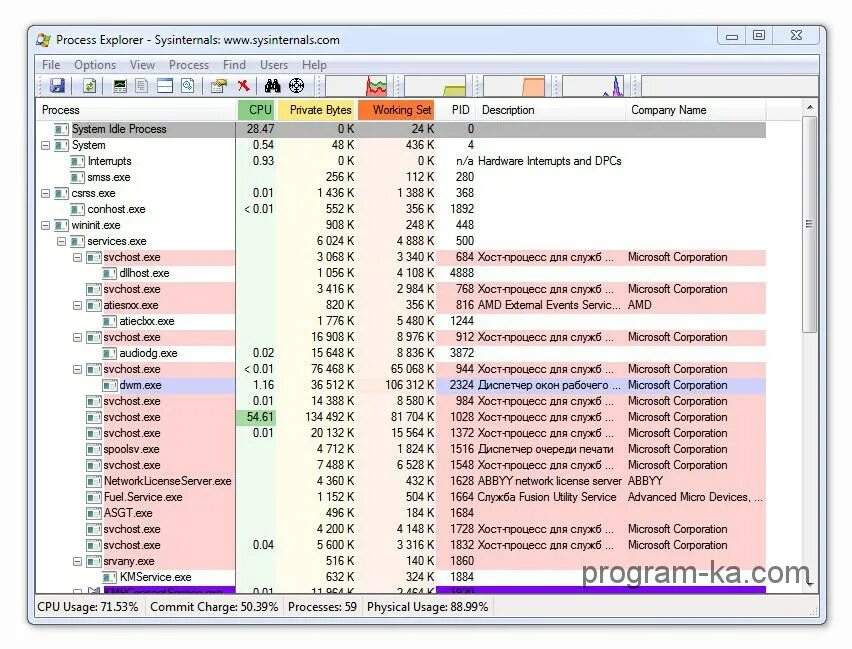This screenshot has height=649, width=852.
Task: Collapse the System process tree node
Action: [46, 146]
